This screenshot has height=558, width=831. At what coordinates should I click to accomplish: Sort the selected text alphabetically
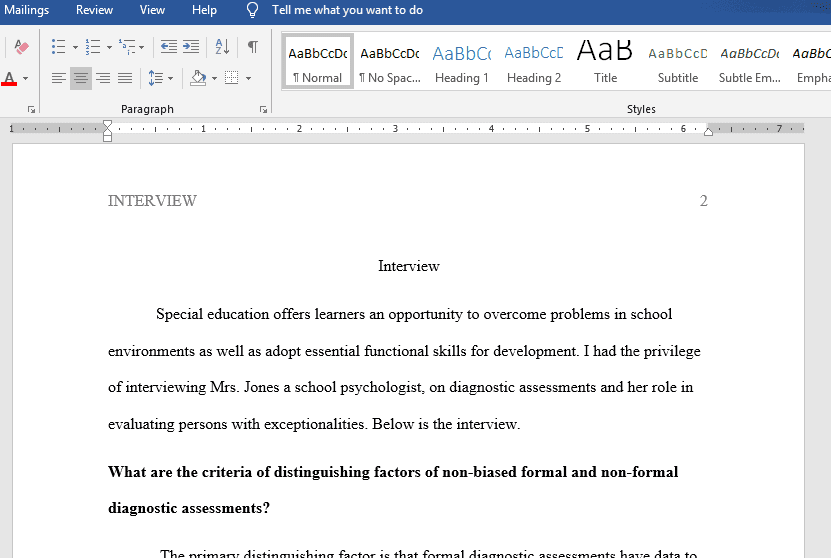(x=222, y=47)
